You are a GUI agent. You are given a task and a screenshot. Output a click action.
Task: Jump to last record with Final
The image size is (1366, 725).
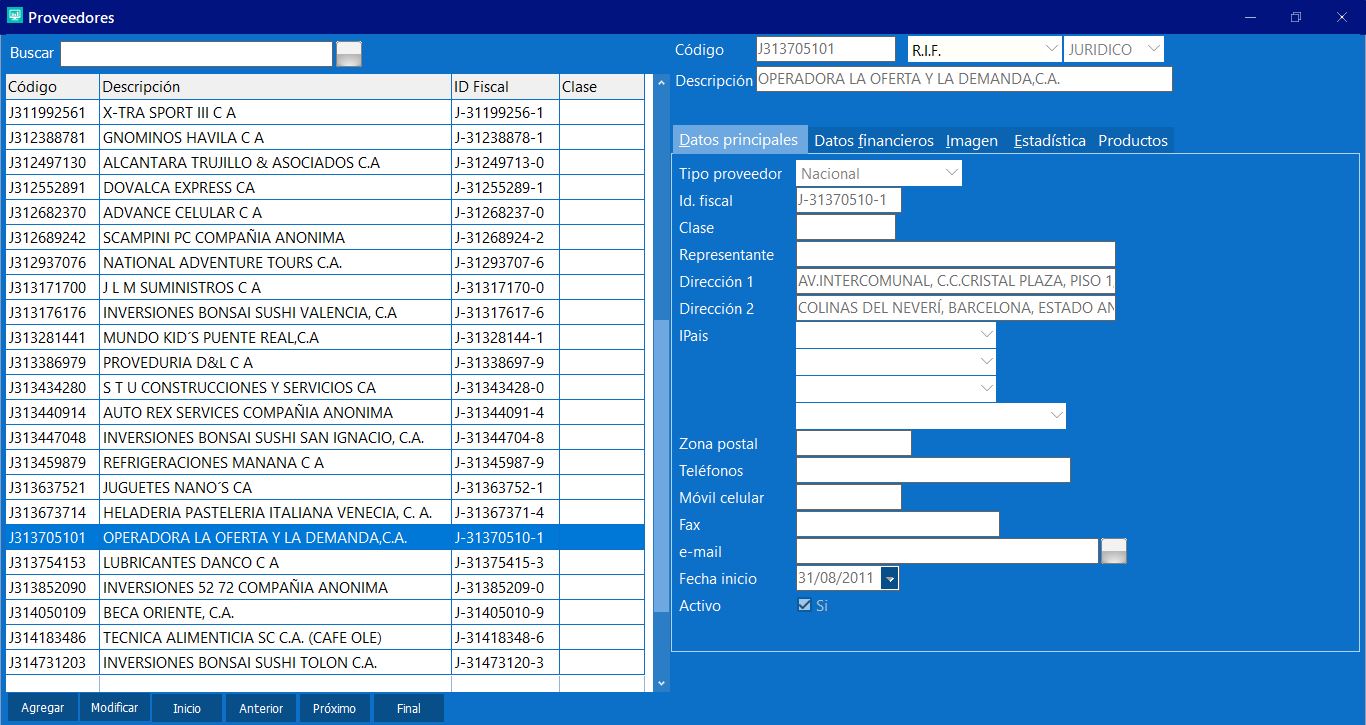coord(409,708)
